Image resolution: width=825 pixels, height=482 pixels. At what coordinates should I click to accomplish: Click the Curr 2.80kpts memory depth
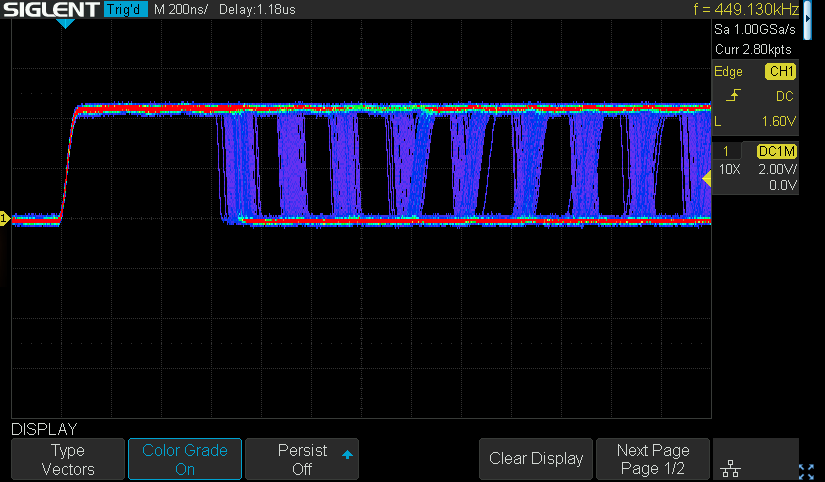(753, 49)
